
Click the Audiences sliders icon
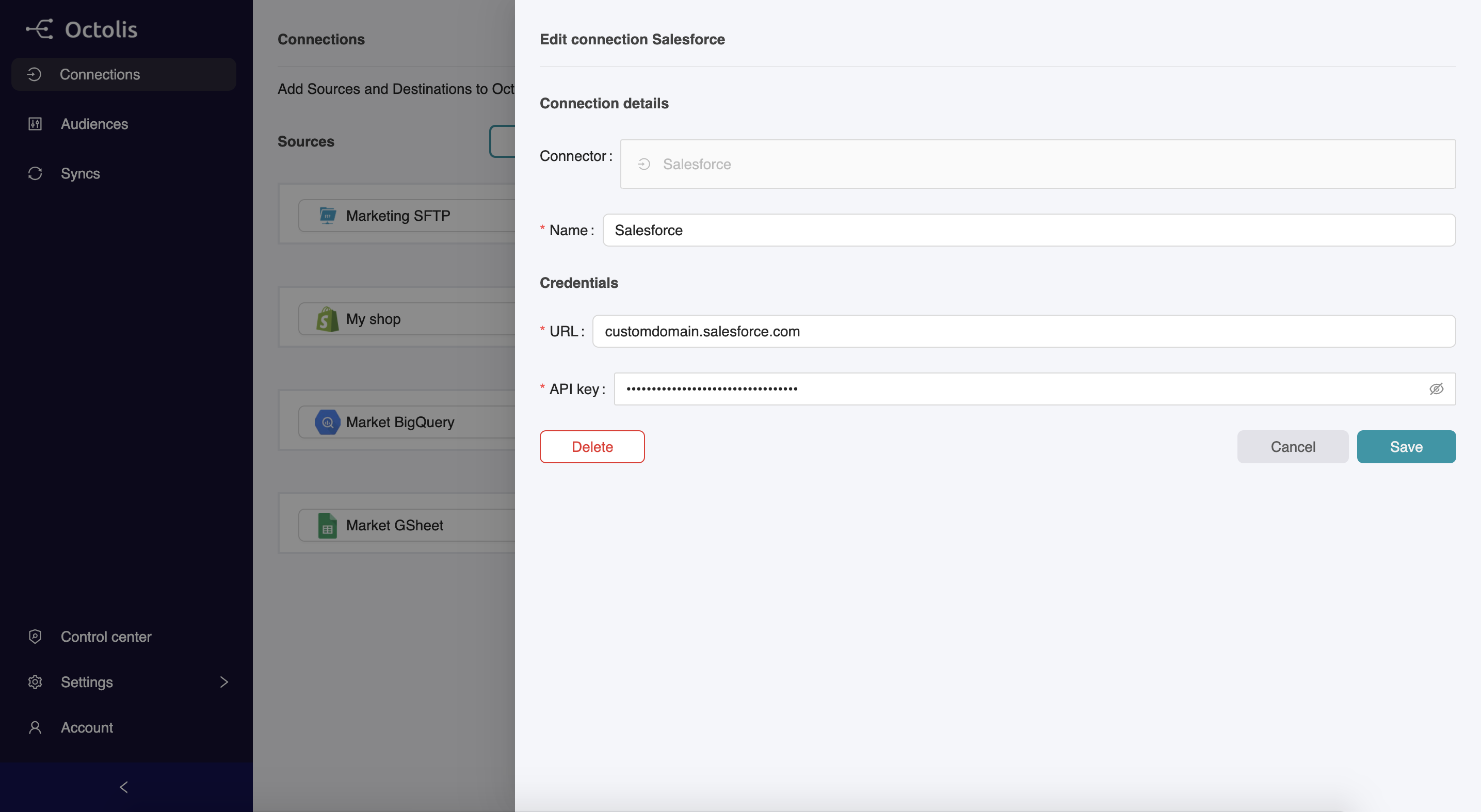pos(35,123)
